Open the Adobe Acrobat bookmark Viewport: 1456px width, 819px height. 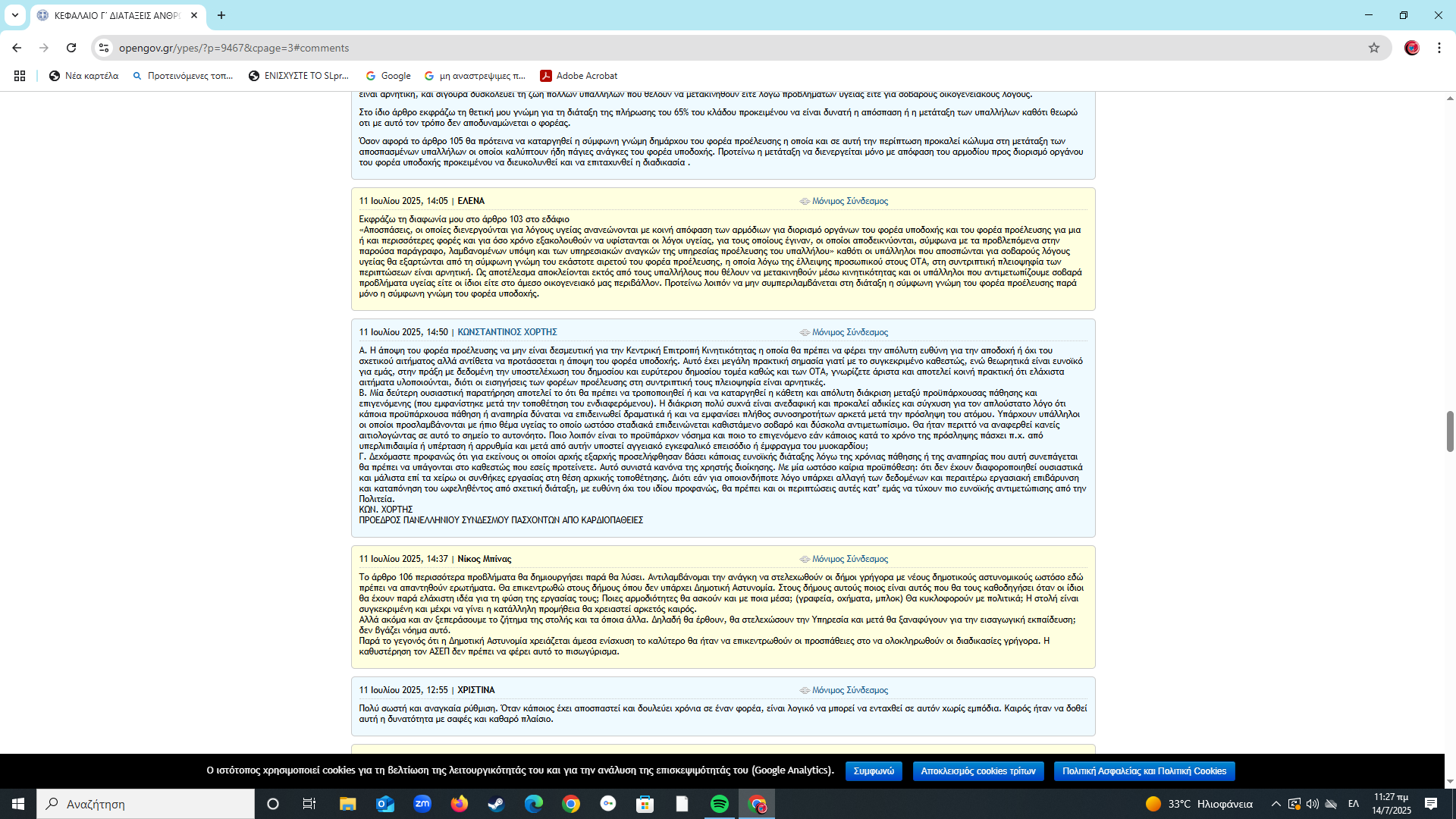(579, 76)
